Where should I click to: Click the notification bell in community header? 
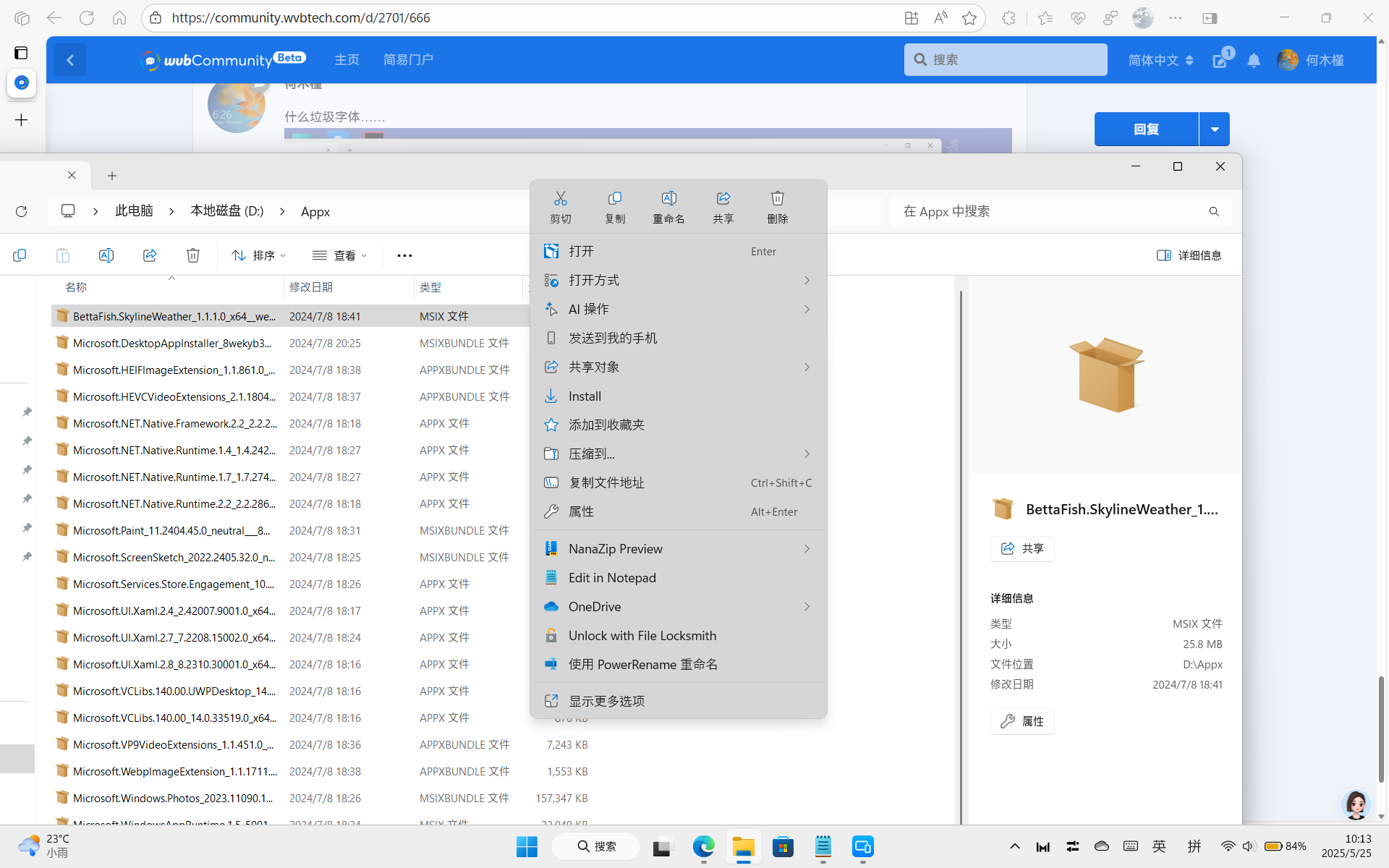click(x=1254, y=61)
